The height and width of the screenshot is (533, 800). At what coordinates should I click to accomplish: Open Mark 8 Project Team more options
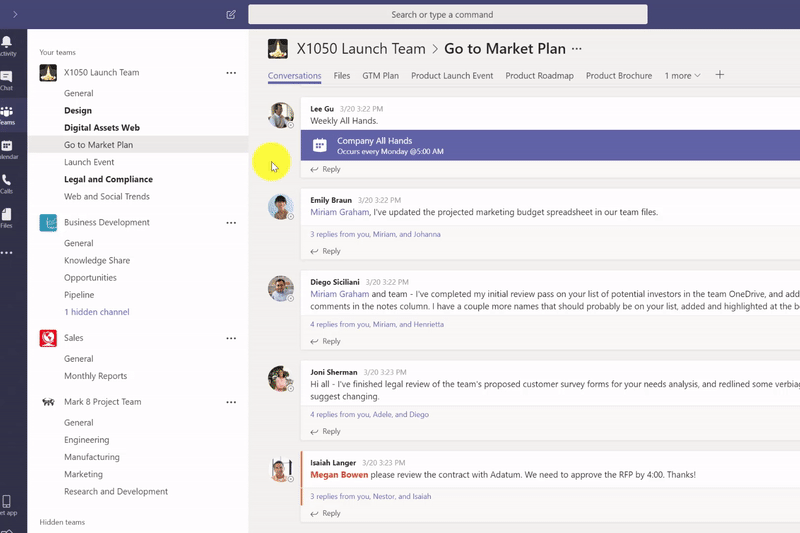tap(231, 402)
